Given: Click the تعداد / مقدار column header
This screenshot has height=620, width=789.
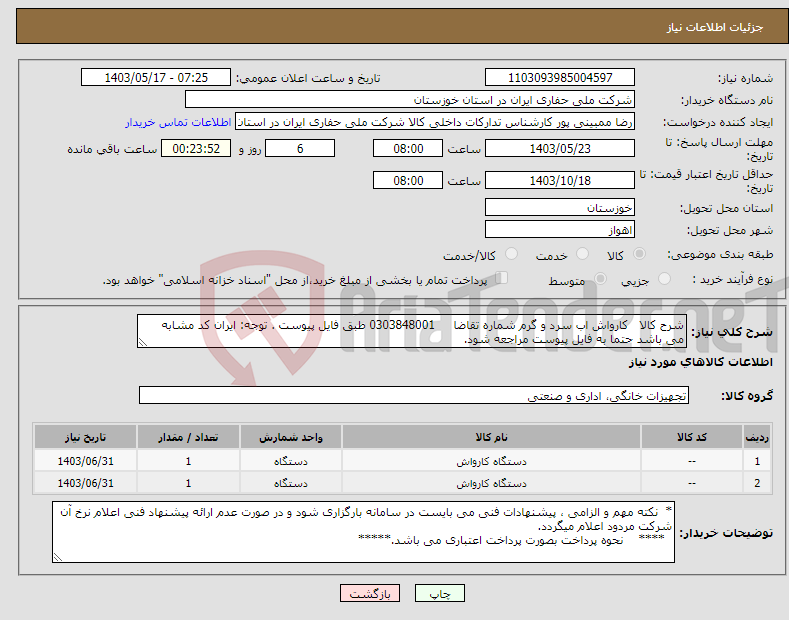Looking at the screenshot, I should coord(188,437).
